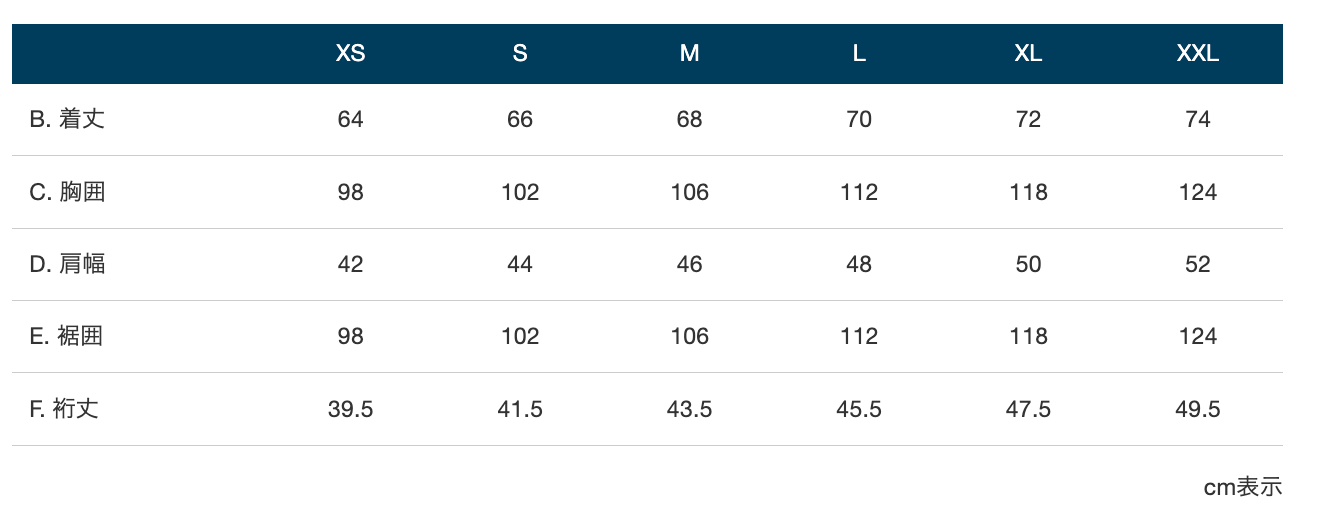Image resolution: width=1320 pixels, height=526 pixels.
Task: Choose the L size header
Action: click(x=859, y=54)
